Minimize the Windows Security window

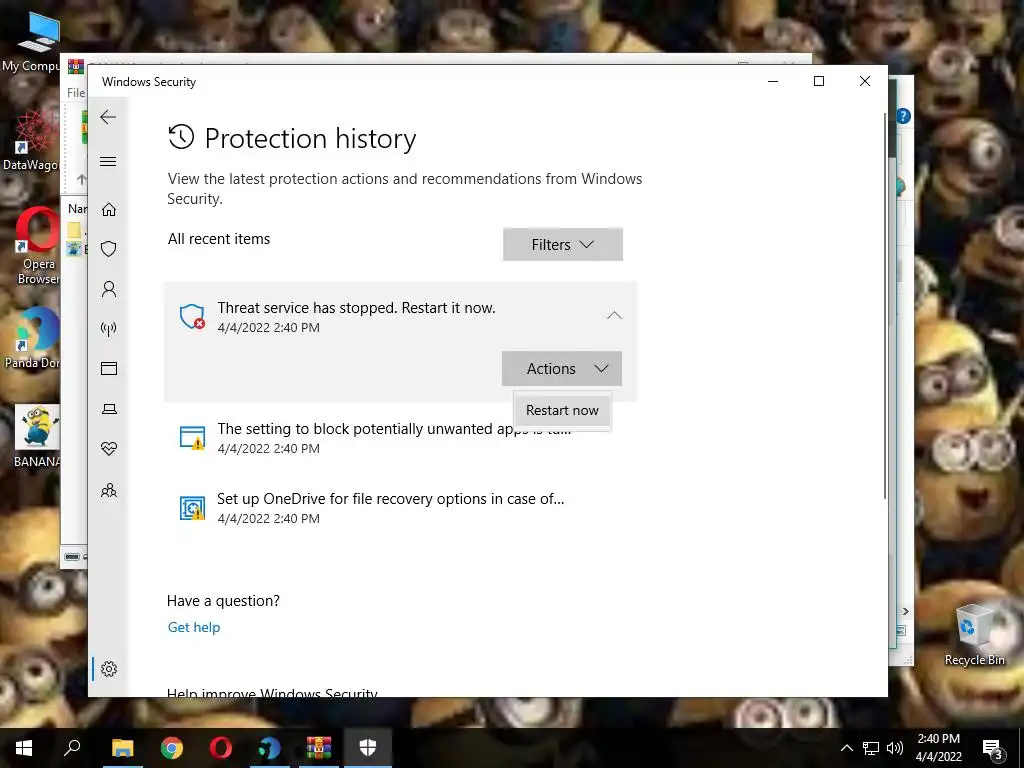coord(773,81)
